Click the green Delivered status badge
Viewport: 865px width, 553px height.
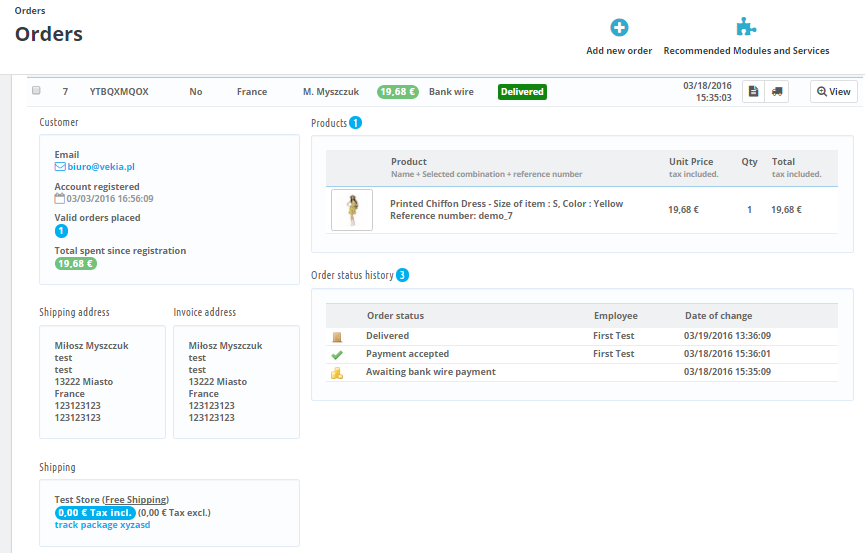(522, 92)
